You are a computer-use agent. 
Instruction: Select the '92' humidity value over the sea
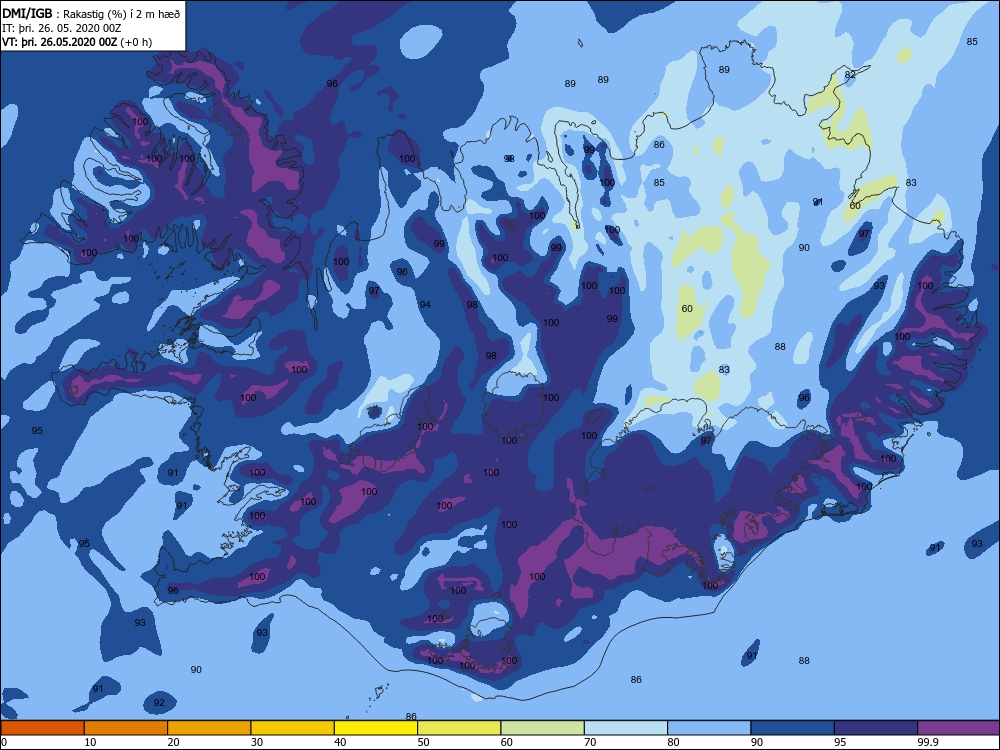coord(159,703)
